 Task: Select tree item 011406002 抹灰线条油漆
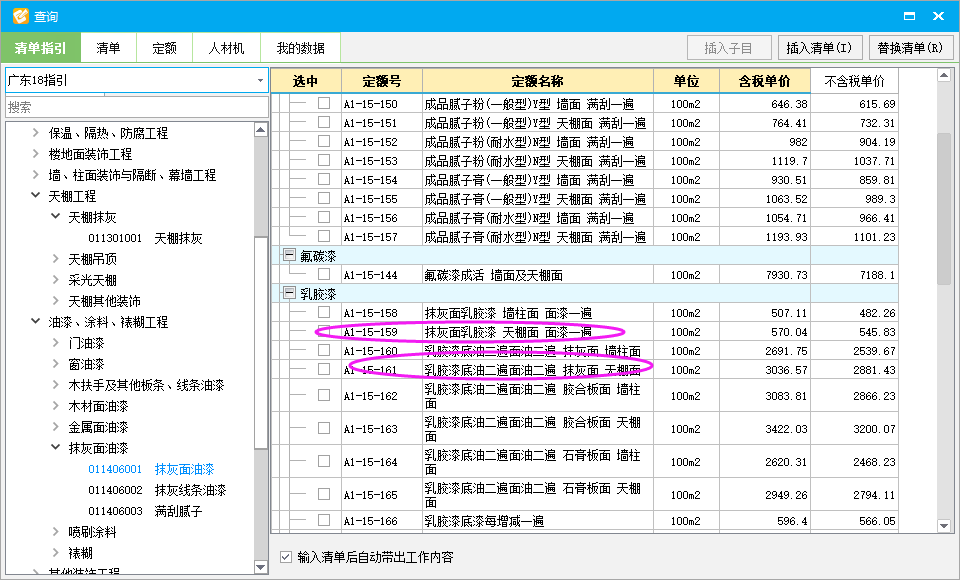[x=157, y=490]
